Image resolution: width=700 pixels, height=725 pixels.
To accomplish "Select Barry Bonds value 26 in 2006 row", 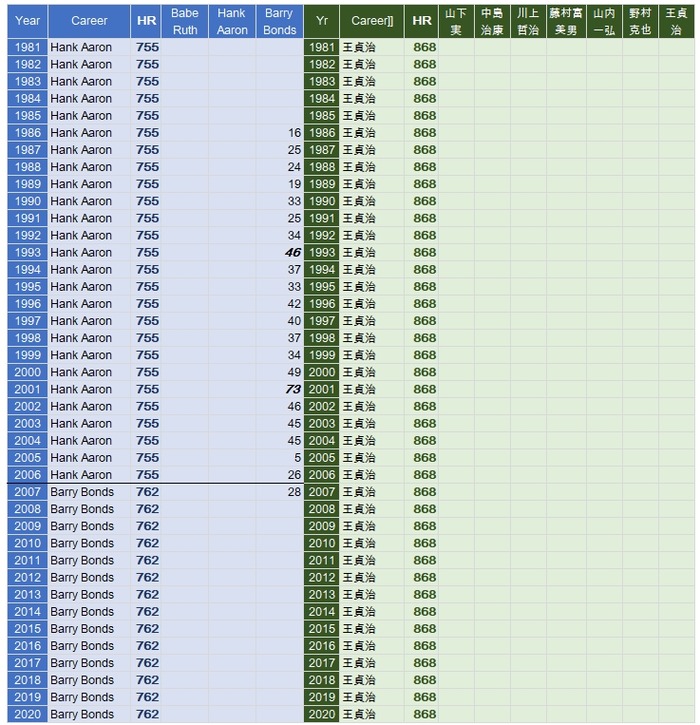I will [x=295, y=475].
